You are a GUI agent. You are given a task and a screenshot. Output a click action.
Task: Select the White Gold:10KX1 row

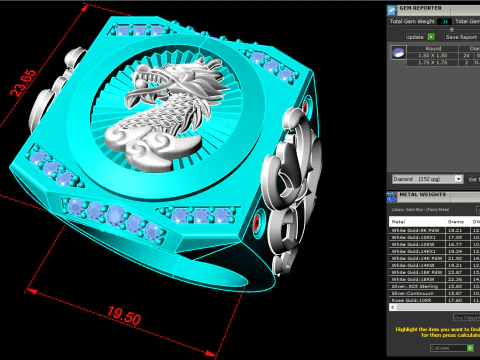click(434, 237)
